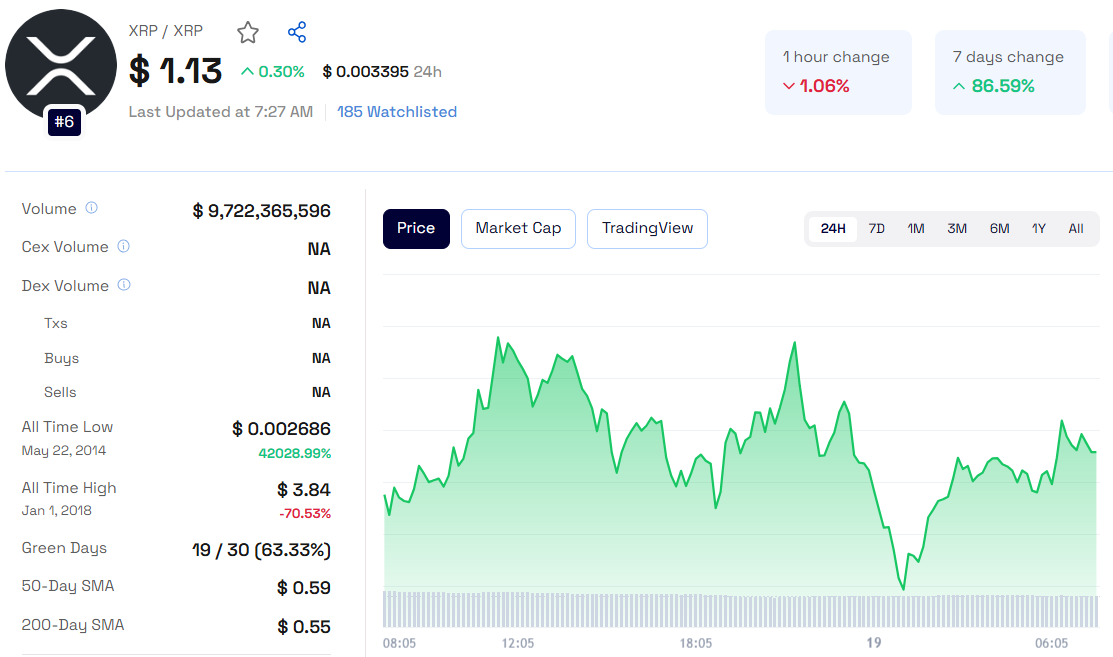The image size is (1113, 657).
Task: Open the 185 Watchlisted link
Action: [397, 112]
